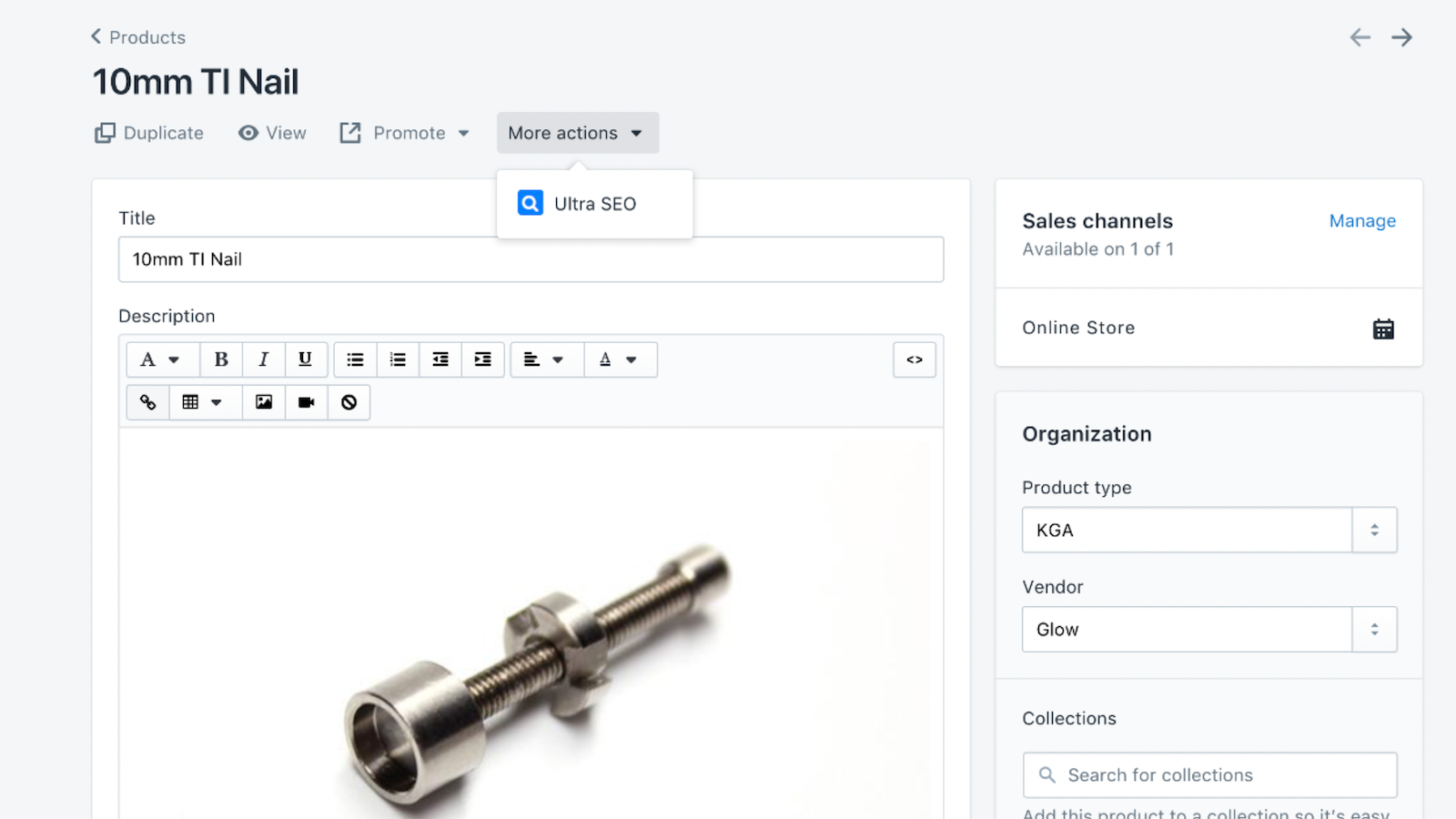Insert a bulleted list
1456x819 pixels.
[x=354, y=359]
